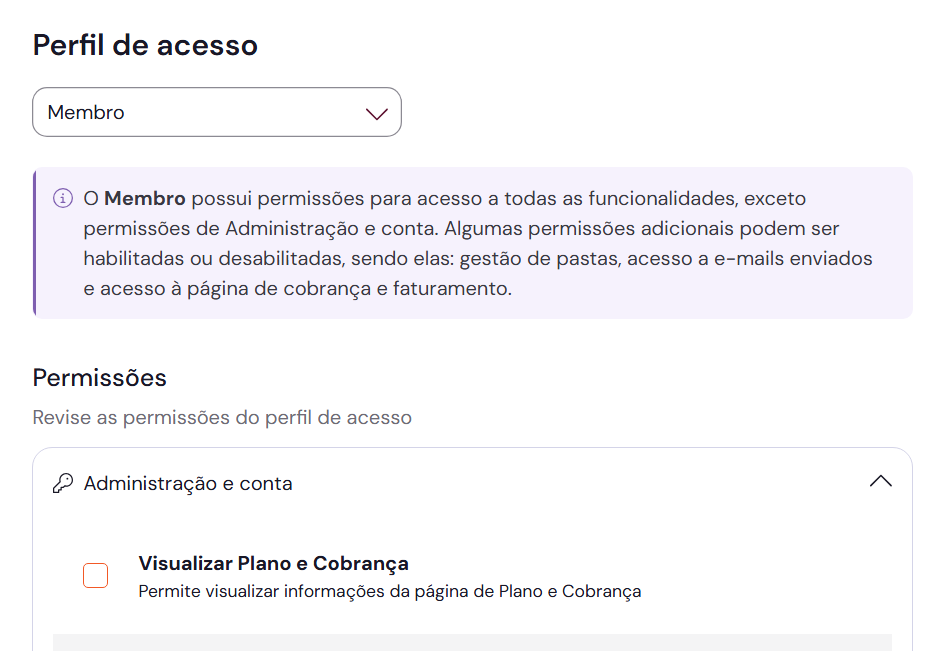Click the bold Membro word in the info banner

click(x=145, y=198)
